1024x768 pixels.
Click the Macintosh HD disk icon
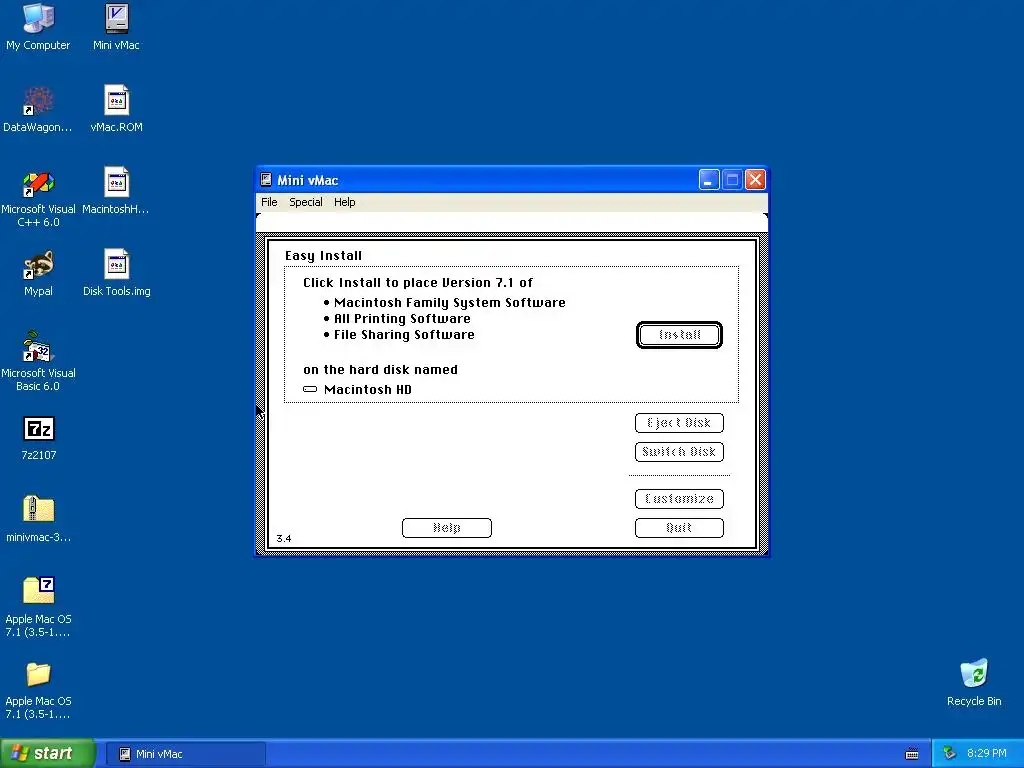click(x=310, y=389)
